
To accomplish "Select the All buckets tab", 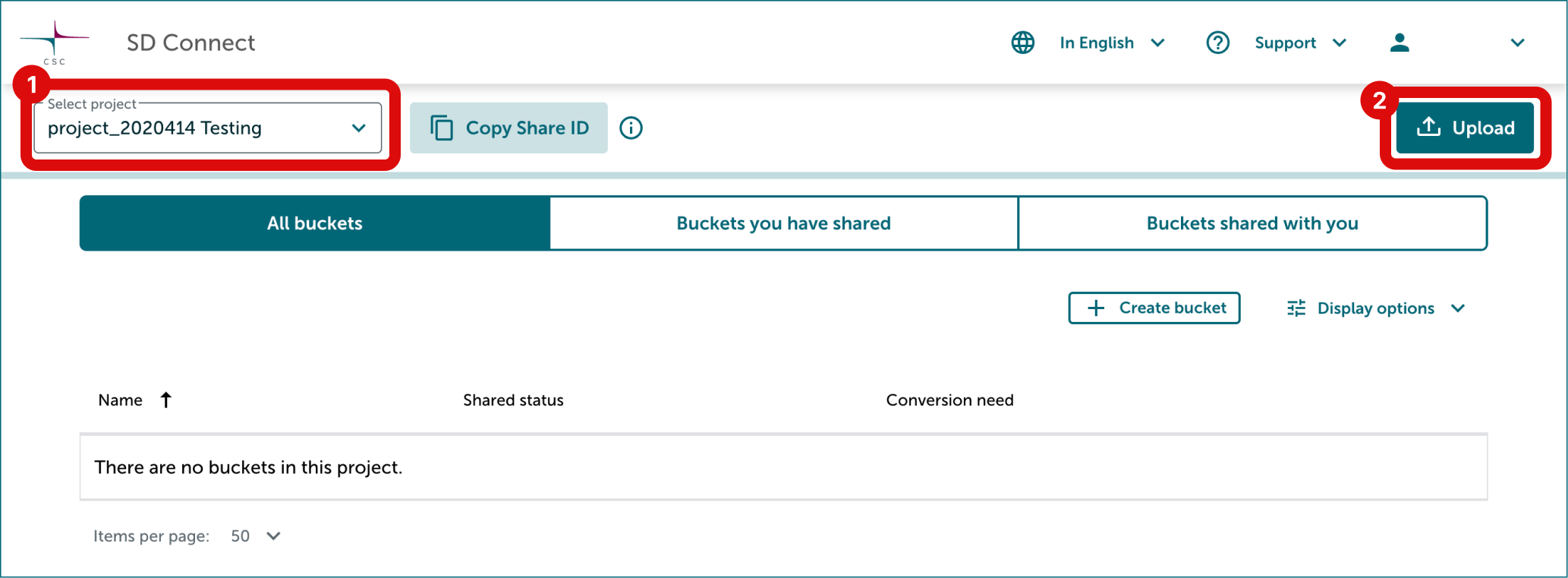I will tap(314, 223).
